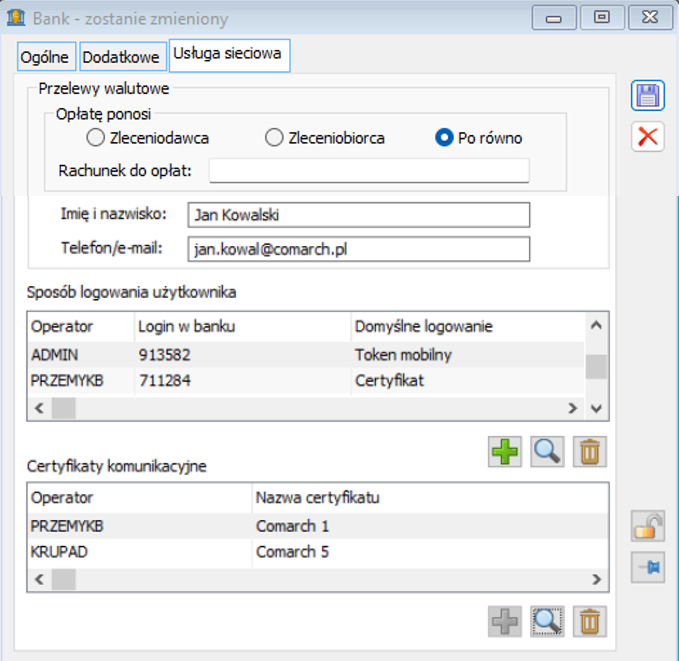Click the down arrow of the login table's vertical scrollbar
The width and height of the screenshot is (679, 661).
pos(596,408)
